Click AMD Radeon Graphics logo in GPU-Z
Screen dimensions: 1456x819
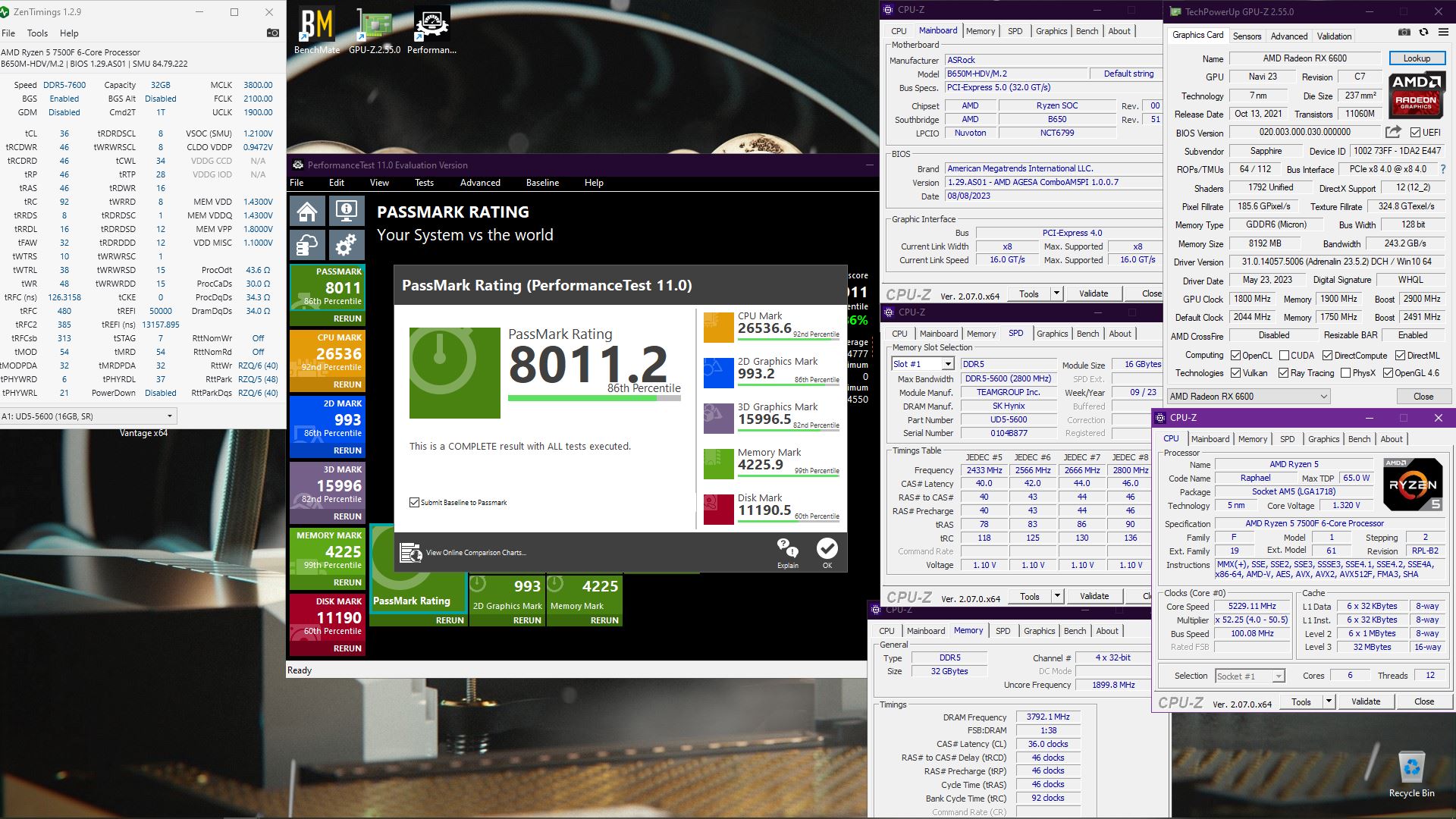click(x=1416, y=95)
